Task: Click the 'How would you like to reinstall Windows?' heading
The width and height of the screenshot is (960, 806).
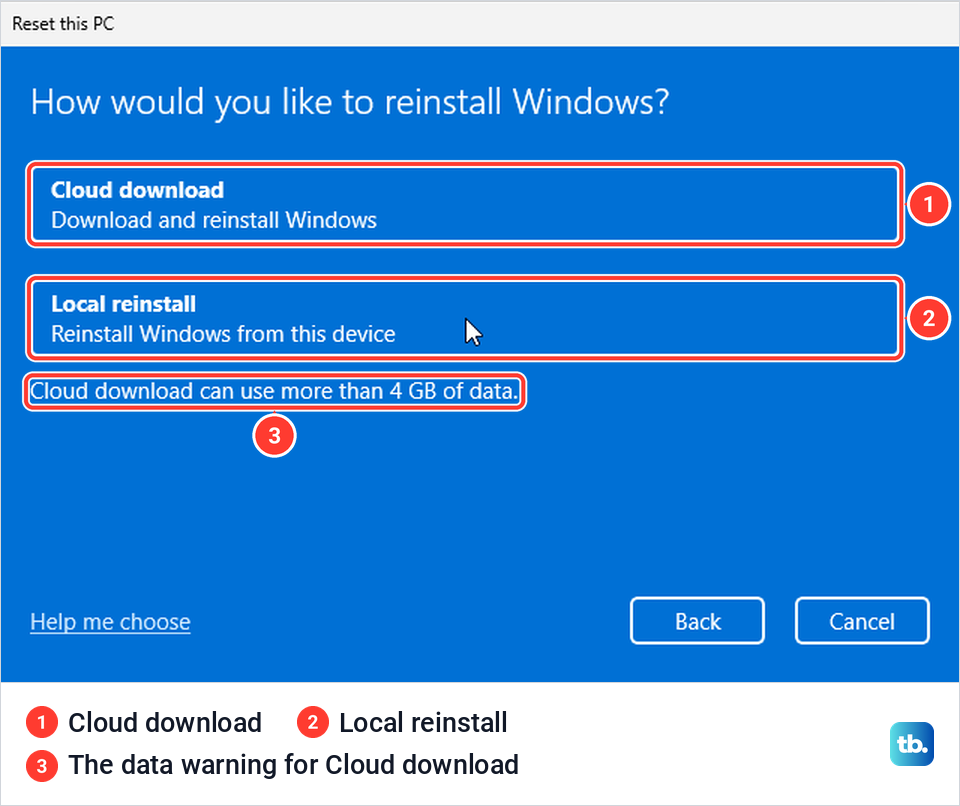Action: [x=350, y=102]
